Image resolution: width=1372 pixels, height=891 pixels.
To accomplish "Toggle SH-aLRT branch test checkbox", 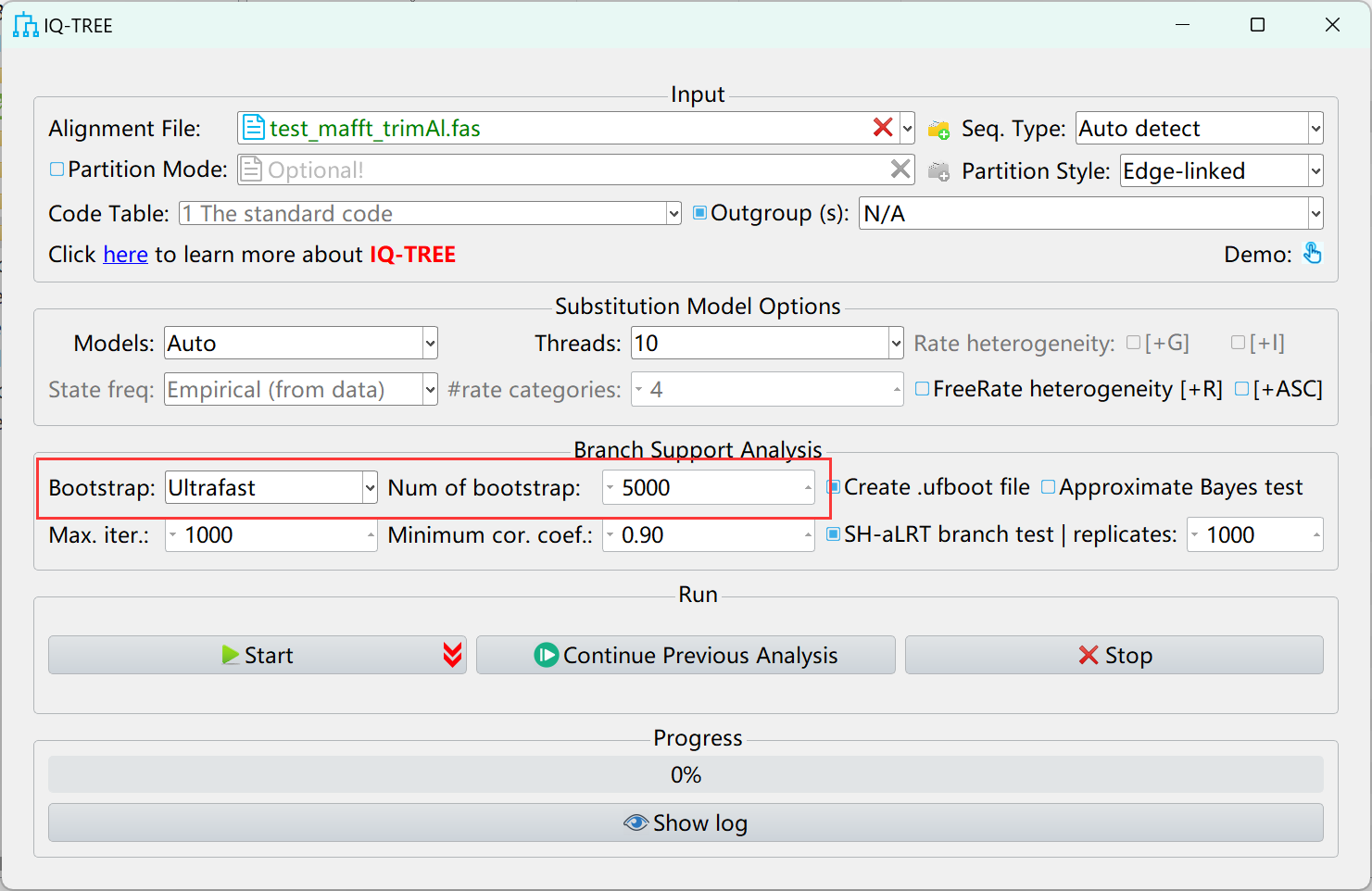I will click(x=834, y=534).
